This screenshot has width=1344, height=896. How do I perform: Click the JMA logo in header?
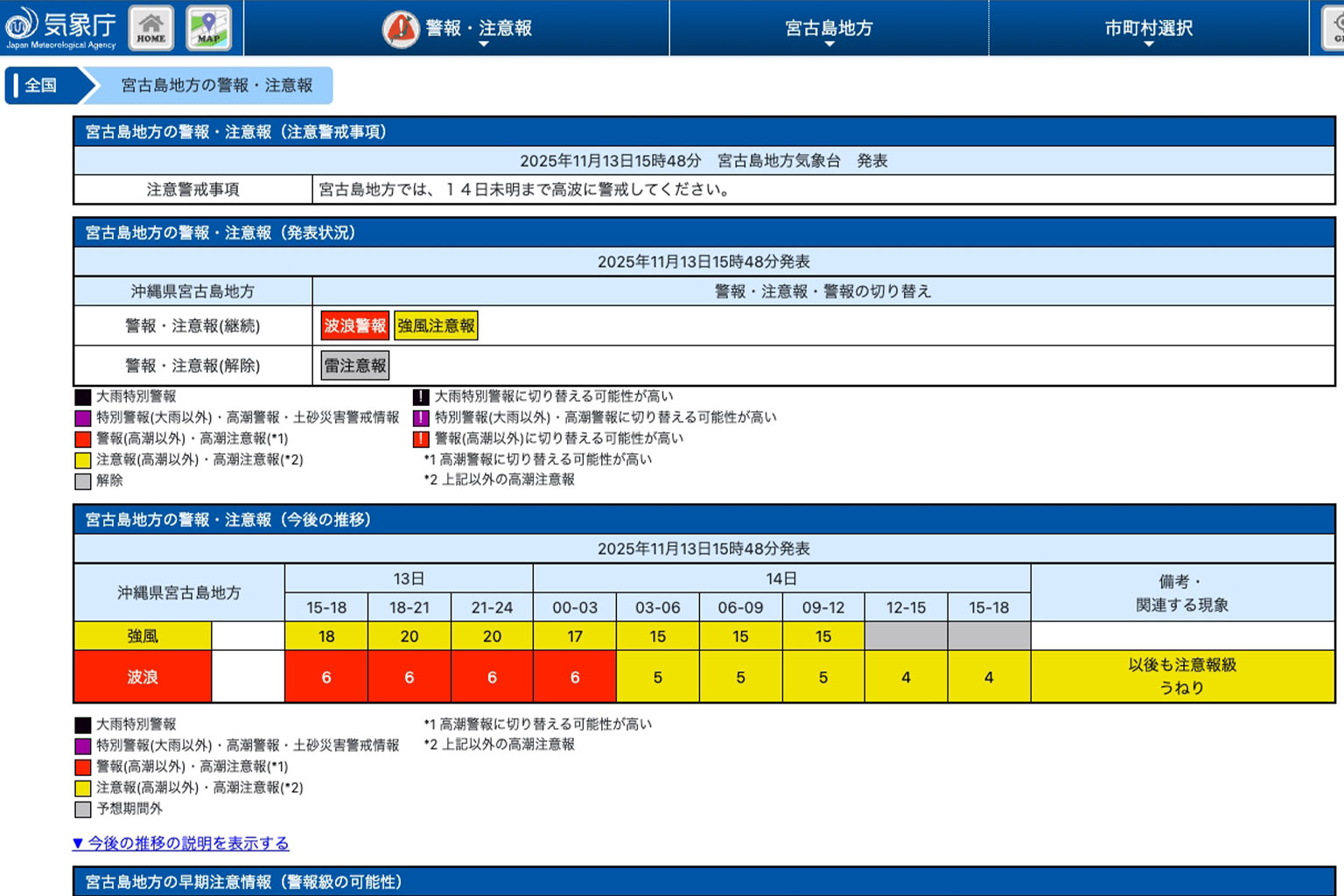click(x=60, y=28)
